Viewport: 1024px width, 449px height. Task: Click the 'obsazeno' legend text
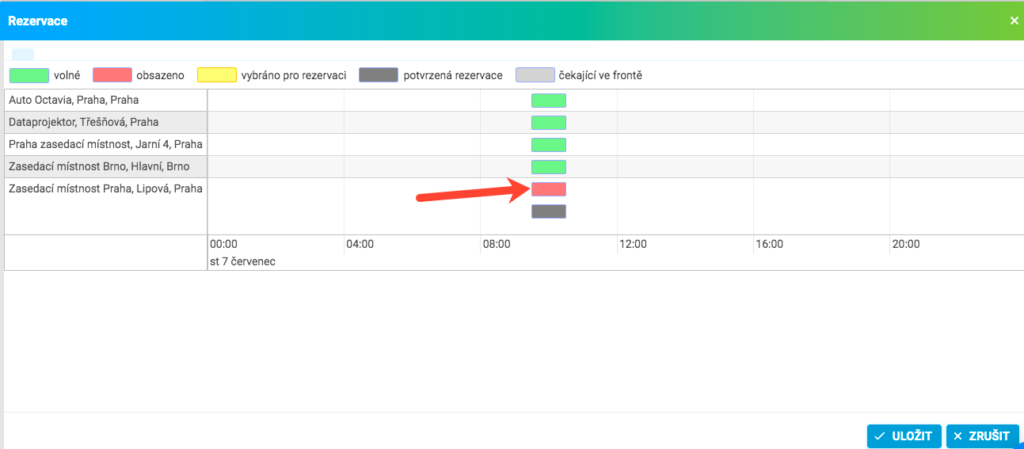(160, 76)
